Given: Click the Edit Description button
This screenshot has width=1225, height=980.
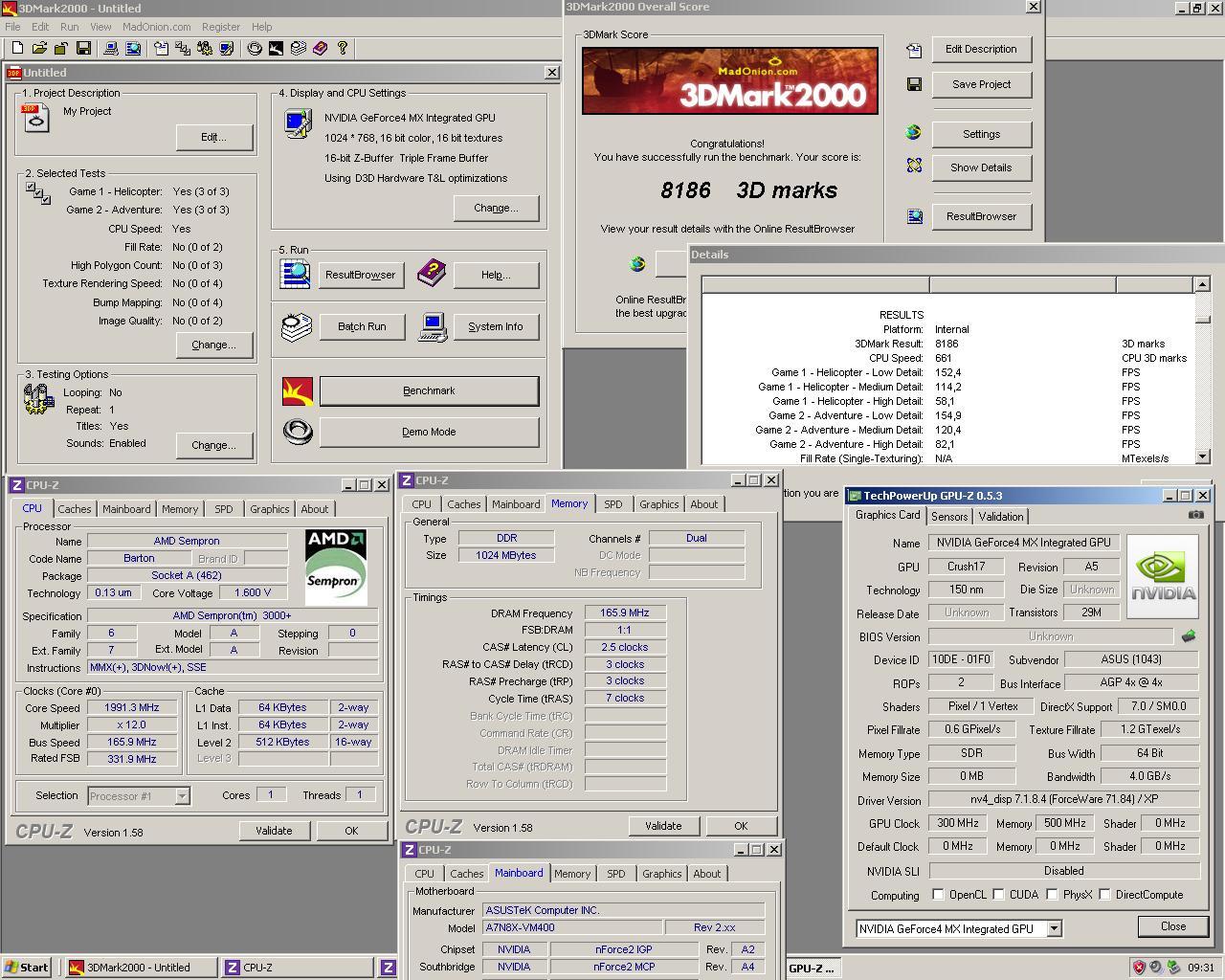Looking at the screenshot, I should 981,49.
